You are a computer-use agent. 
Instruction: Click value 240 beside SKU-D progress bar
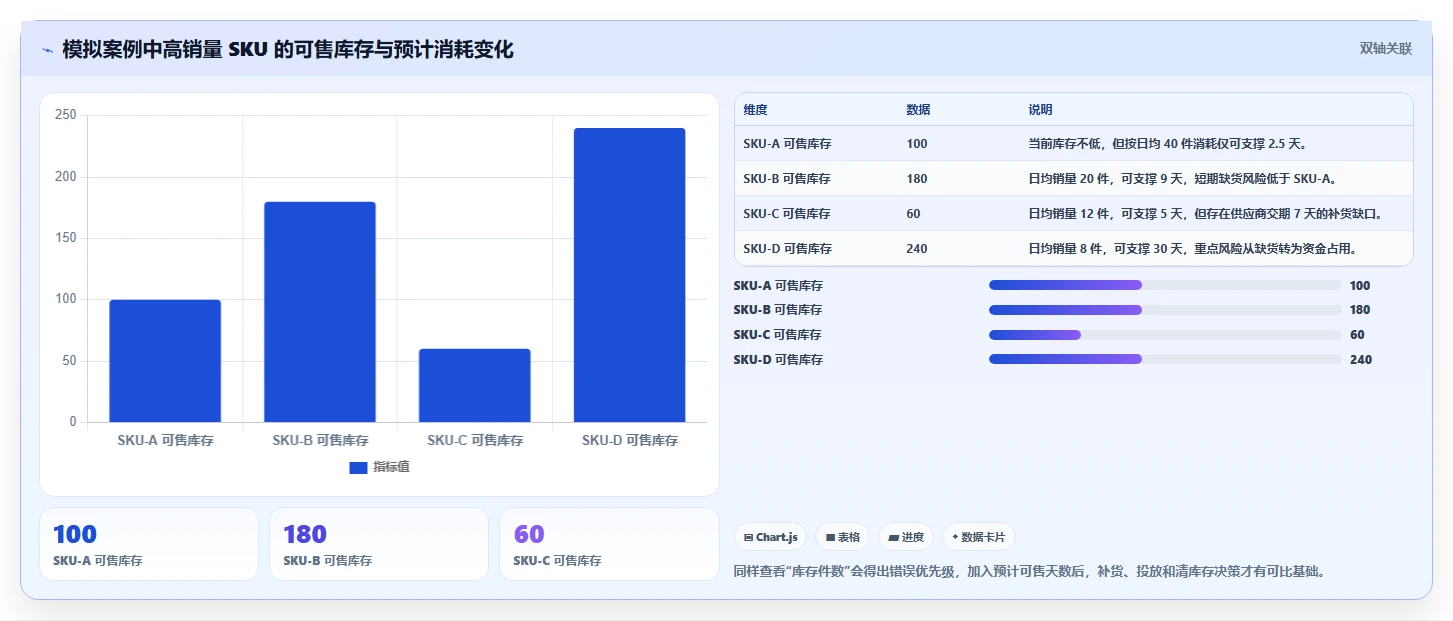click(x=1361, y=360)
